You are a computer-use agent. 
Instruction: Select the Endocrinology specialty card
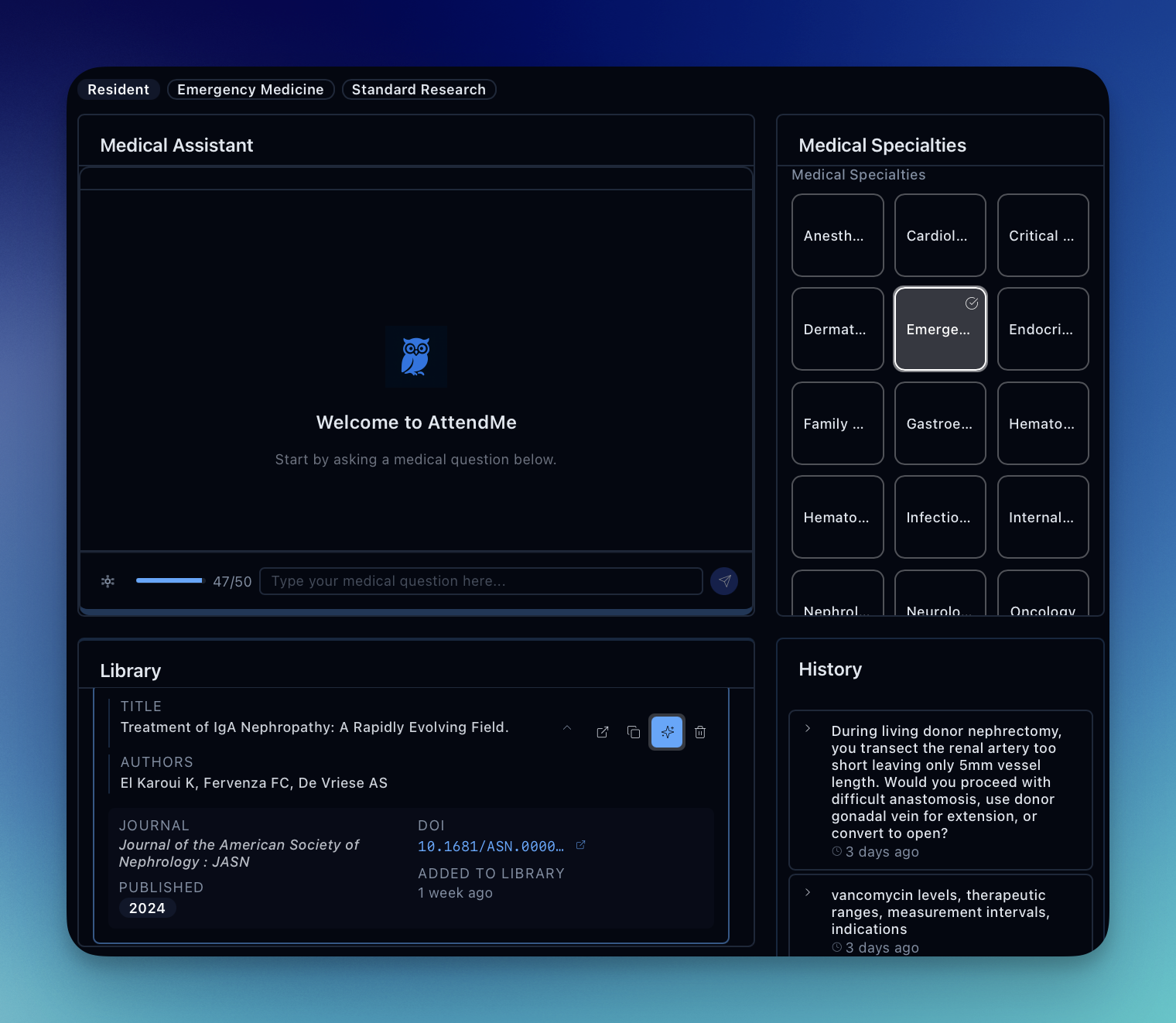(x=1043, y=329)
